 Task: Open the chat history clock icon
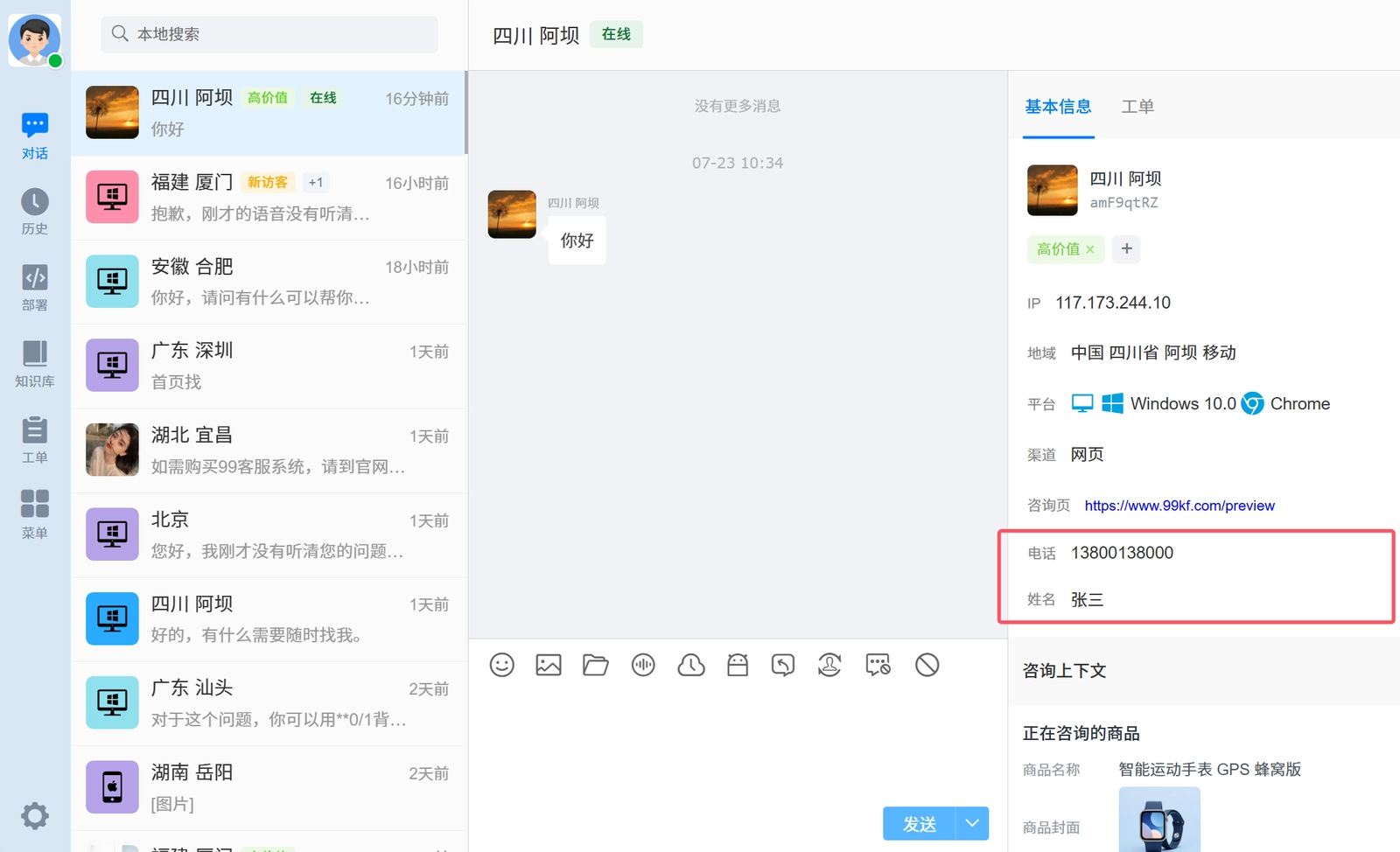[691, 665]
